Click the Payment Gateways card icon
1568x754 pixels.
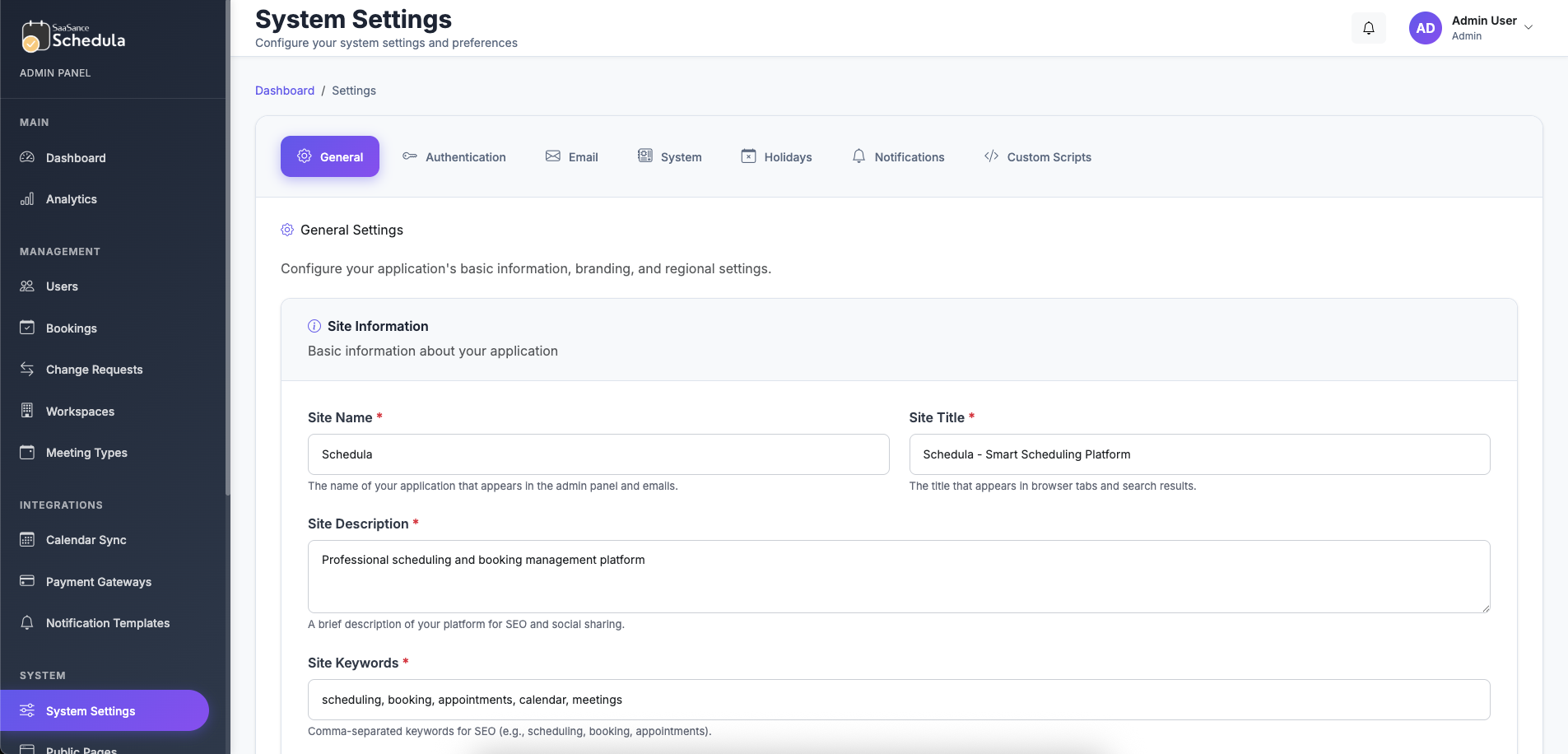coord(27,582)
